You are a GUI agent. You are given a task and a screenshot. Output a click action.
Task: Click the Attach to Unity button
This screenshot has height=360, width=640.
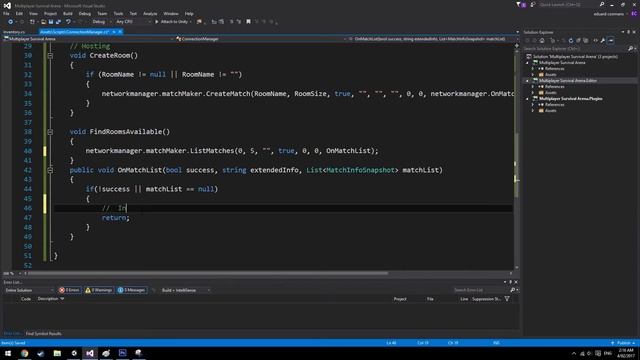coord(173,22)
